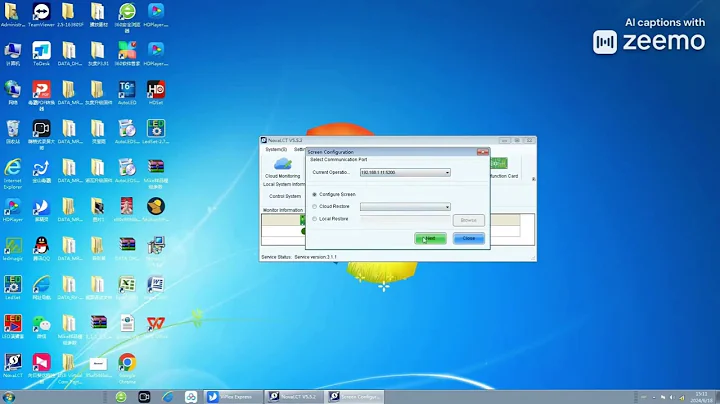This screenshot has height=404, width=720.
Task: Launch the 360 browser green e icon
Action: (127, 17)
